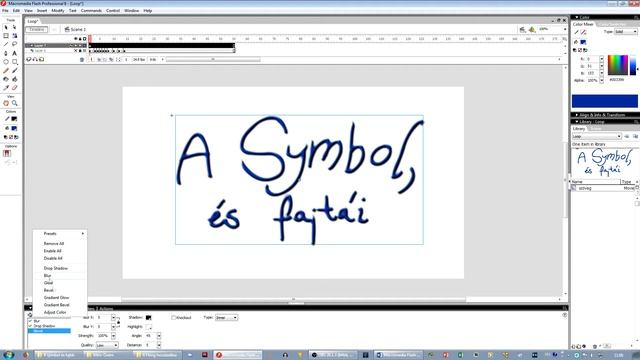The width and height of the screenshot is (640, 360).
Task: Click the Edit Symbols icon near zoom
Action: pyautogui.click(x=532, y=29)
